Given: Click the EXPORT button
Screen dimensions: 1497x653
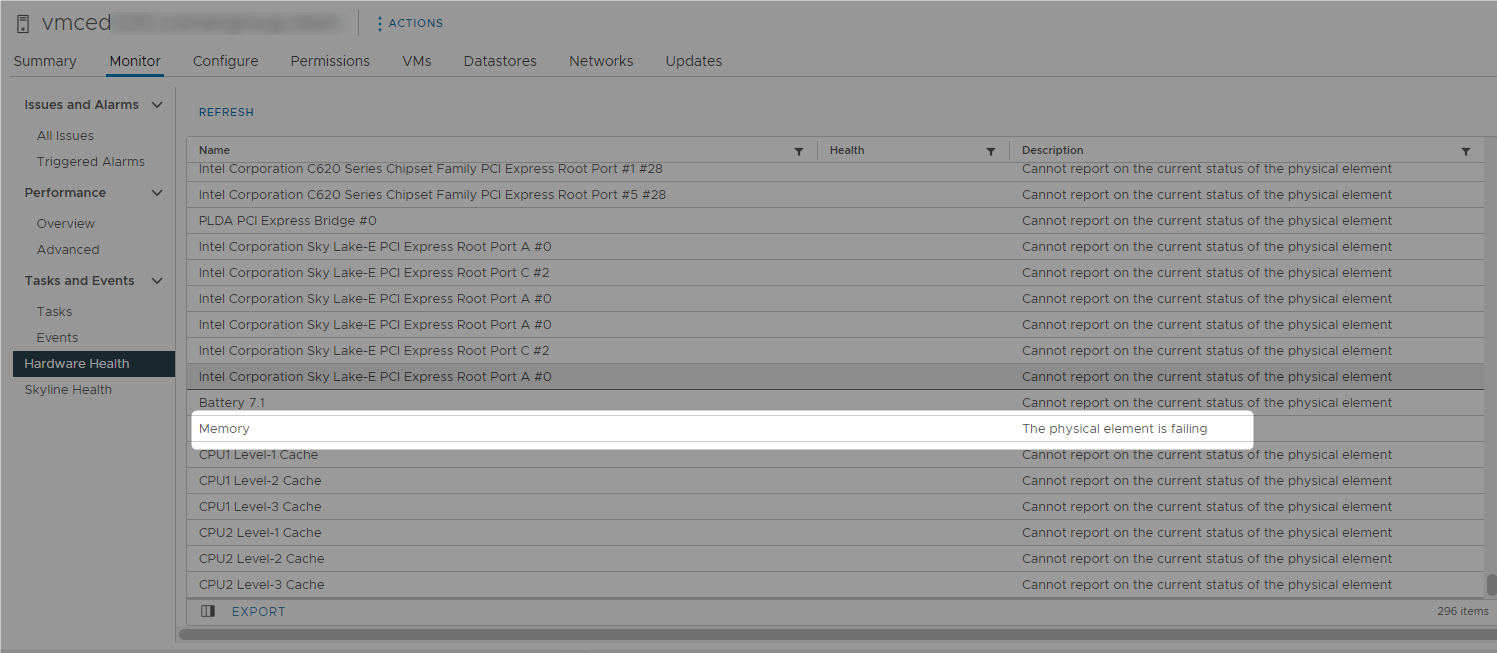Looking at the screenshot, I should (x=258, y=611).
